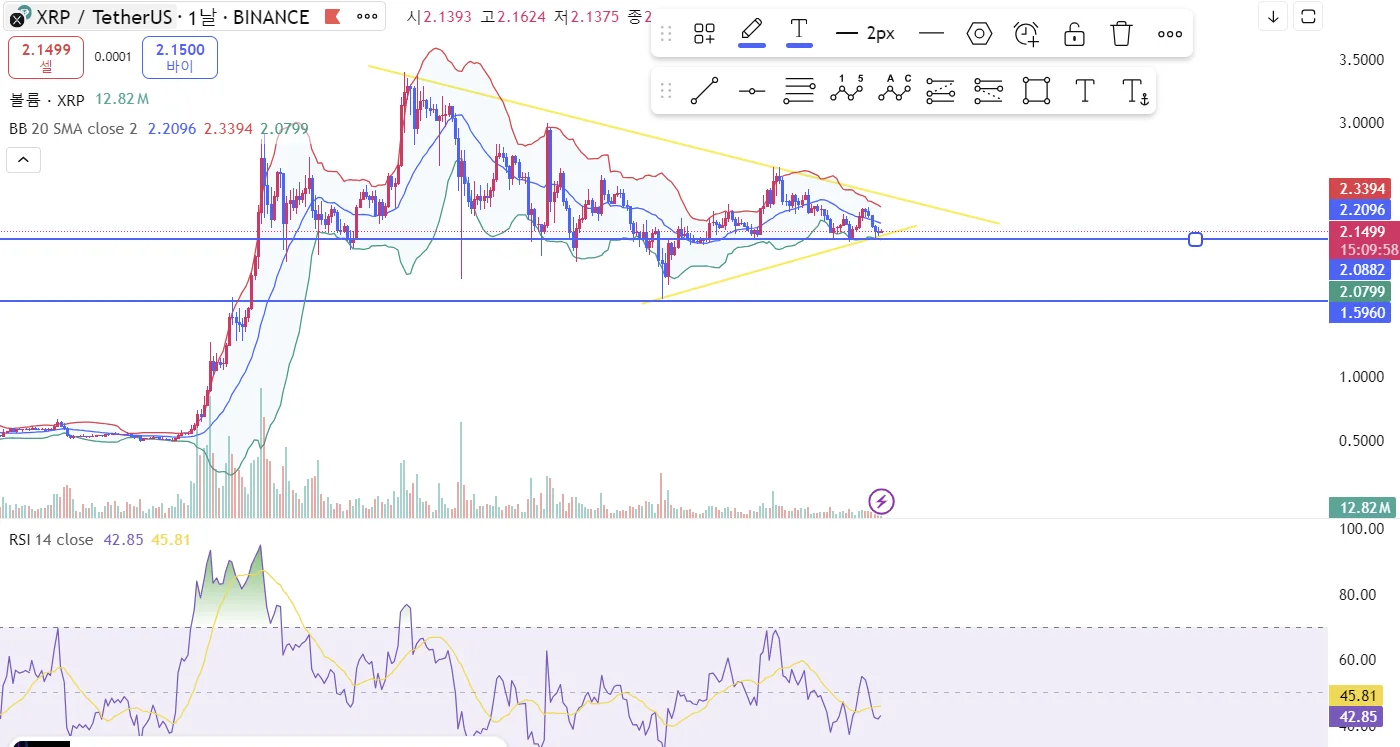Click the lightning bolt event icon on chart
Image resolution: width=1400 pixels, height=747 pixels.
pos(881,501)
